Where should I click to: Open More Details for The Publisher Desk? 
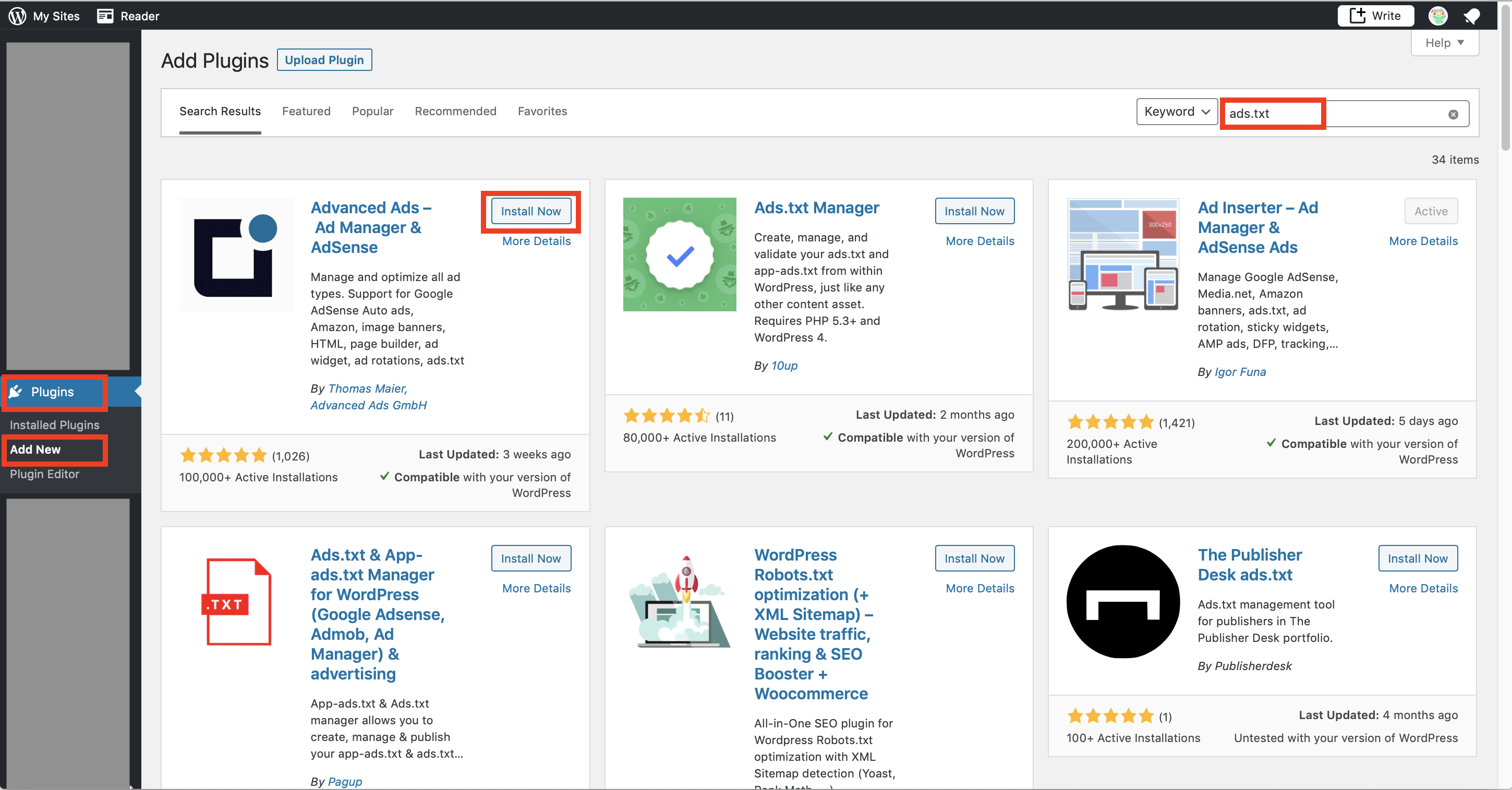[x=1423, y=589]
